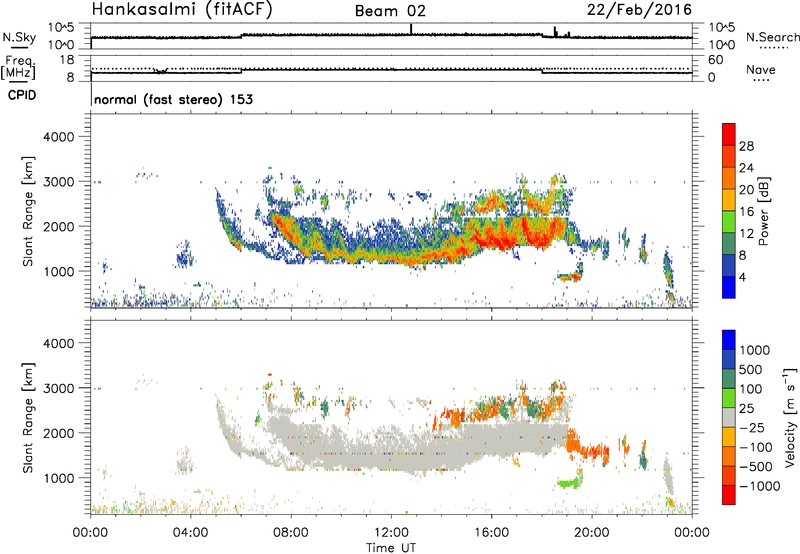
Task: Click the red bottom of the velocity colorbar
Action: pyautogui.click(x=729, y=495)
